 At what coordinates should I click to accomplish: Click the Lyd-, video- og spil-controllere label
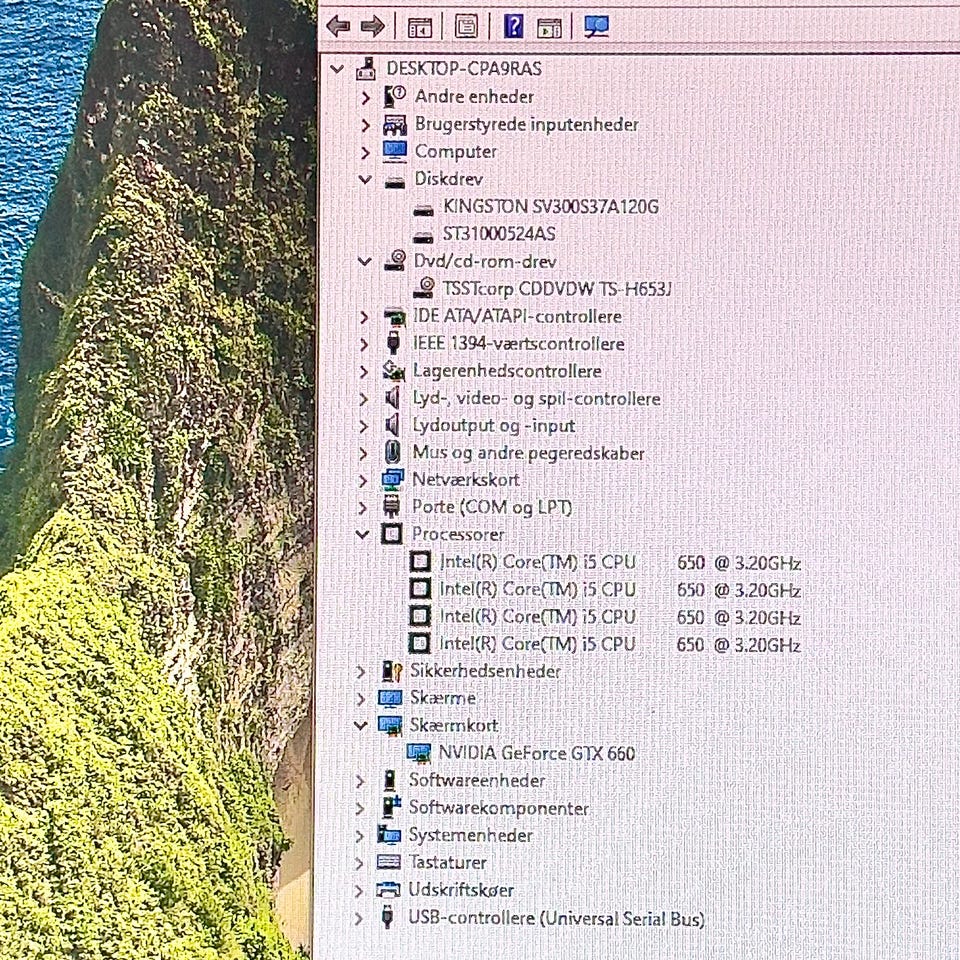pyautogui.click(x=536, y=399)
